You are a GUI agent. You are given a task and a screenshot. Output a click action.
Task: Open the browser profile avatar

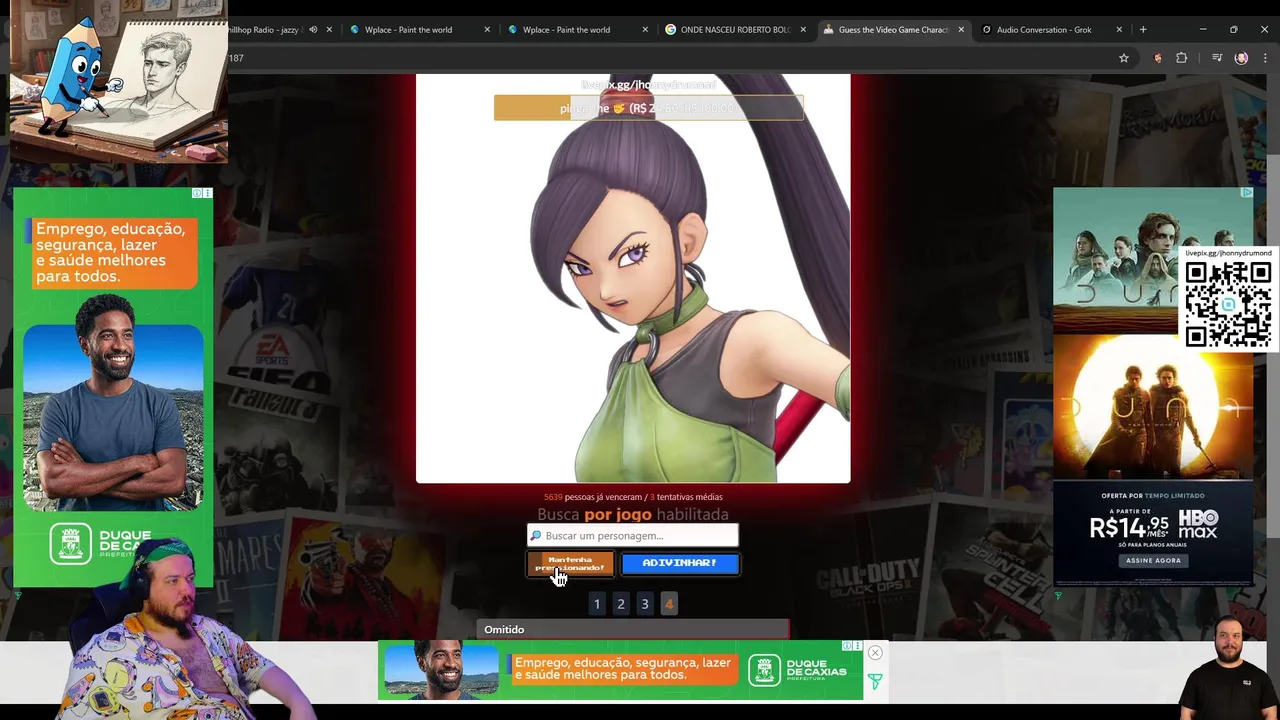tap(1241, 58)
